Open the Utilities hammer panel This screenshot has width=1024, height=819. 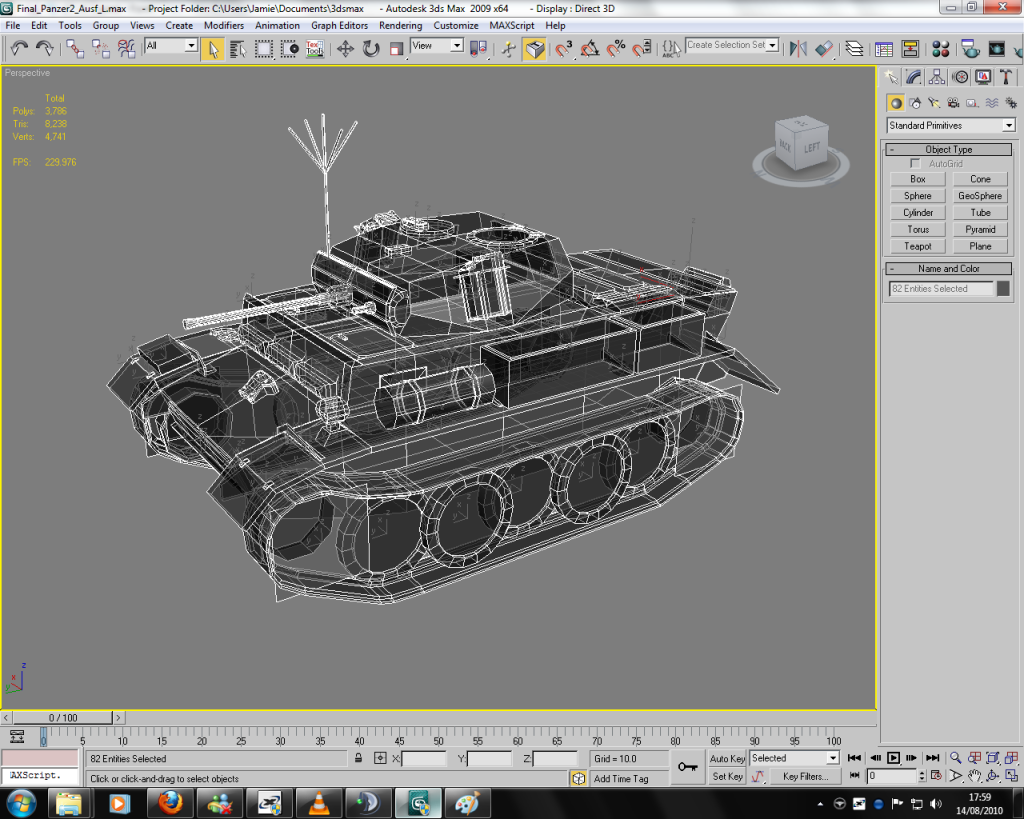[x=1007, y=77]
